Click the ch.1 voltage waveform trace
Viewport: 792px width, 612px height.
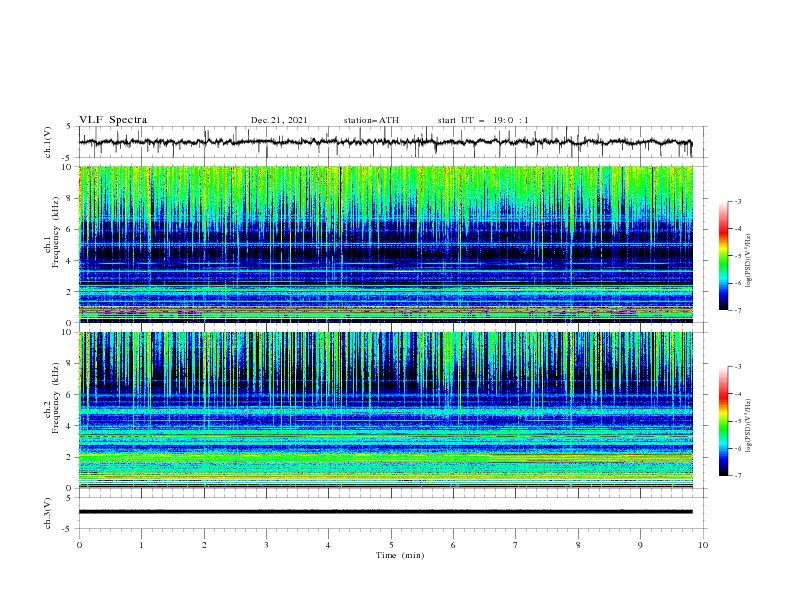click(x=385, y=142)
